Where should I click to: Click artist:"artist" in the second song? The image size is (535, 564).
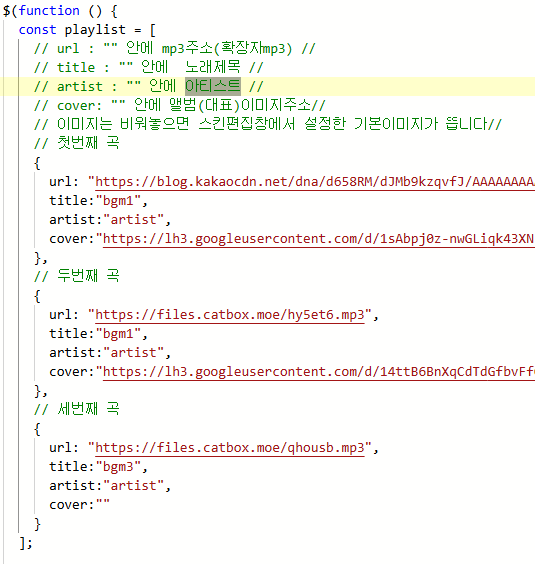point(110,352)
